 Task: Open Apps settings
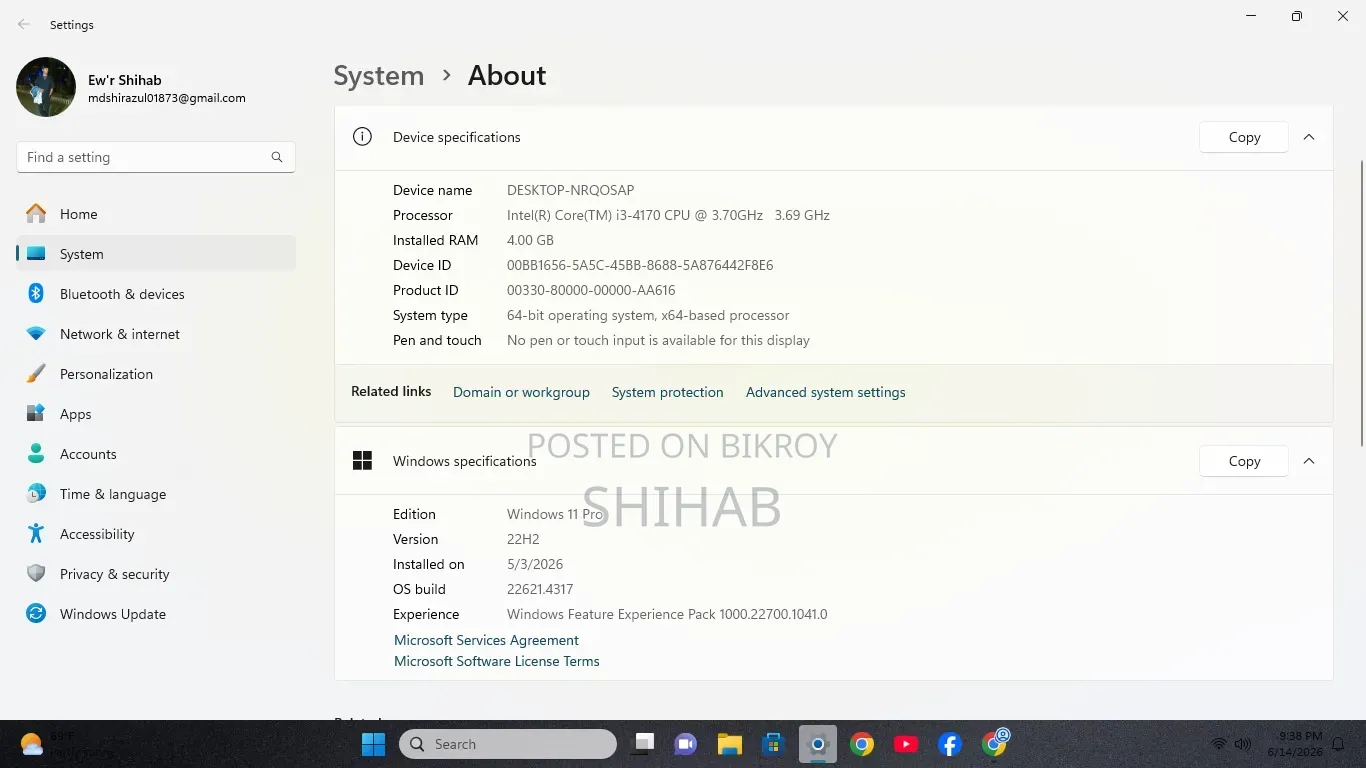click(156, 414)
